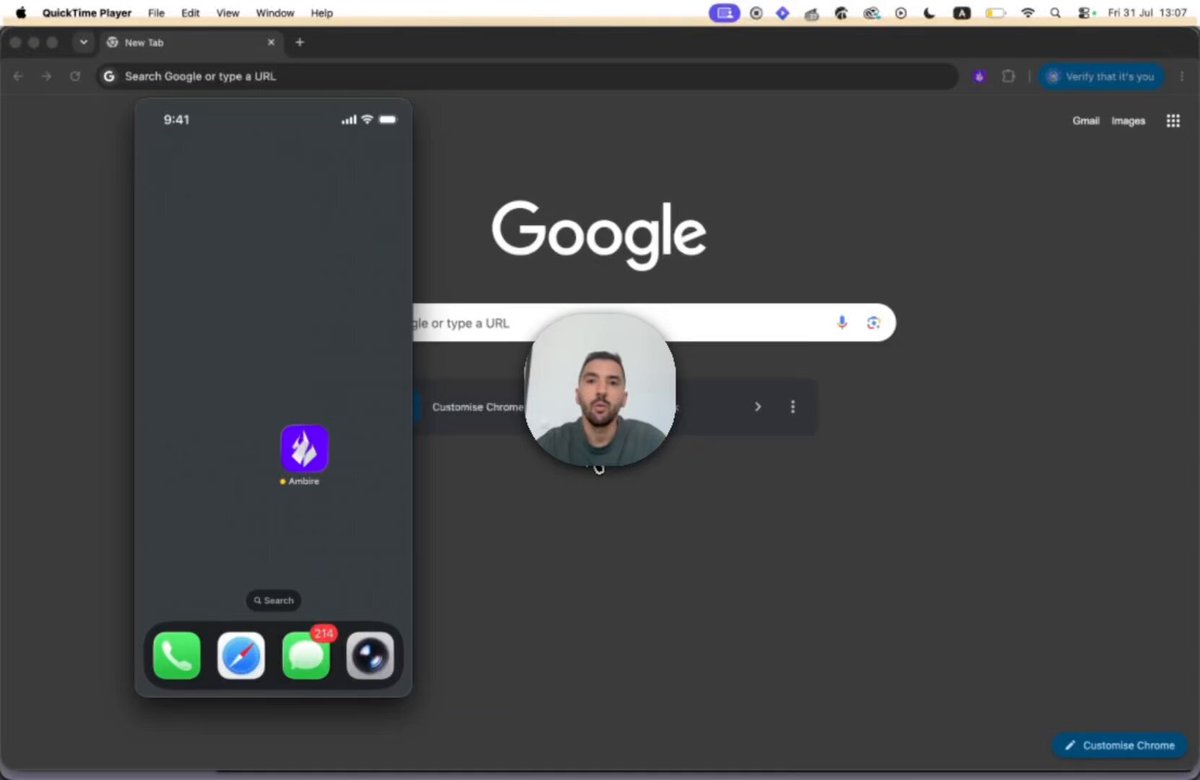The height and width of the screenshot is (780, 1200).
Task: Click the presenter webcam bubble
Action: click(x=600, y=390)
